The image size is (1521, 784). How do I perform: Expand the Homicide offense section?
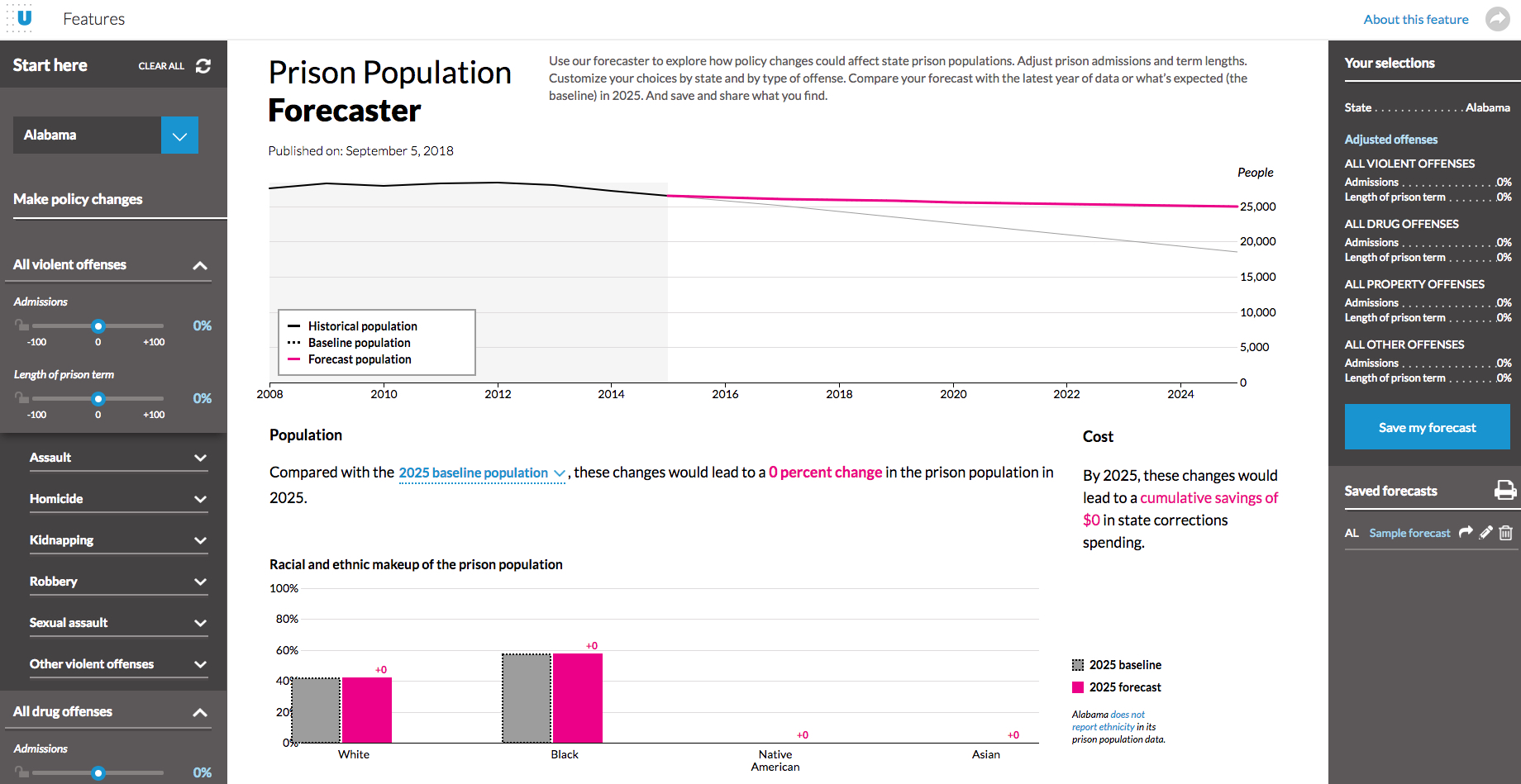click(200, 499)
